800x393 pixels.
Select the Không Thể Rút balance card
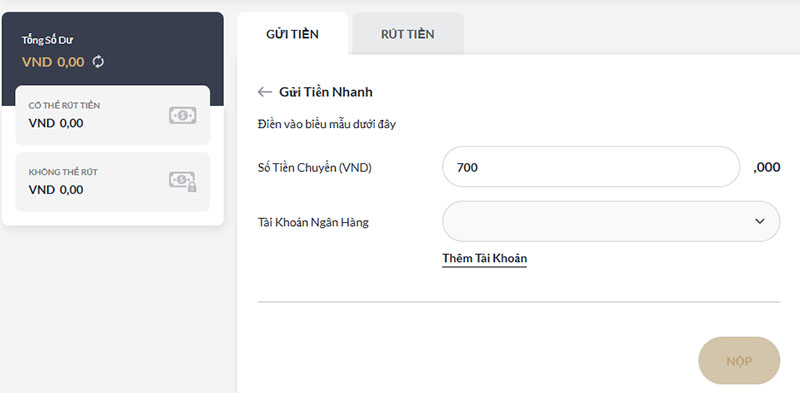click(x=112, y=182)
